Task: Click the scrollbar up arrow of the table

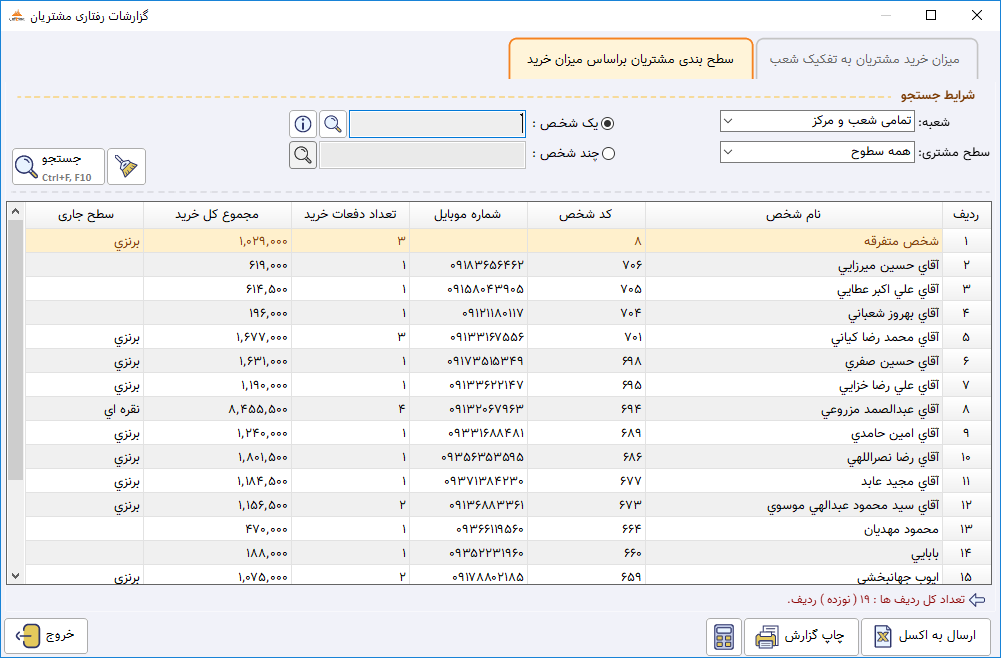Action: [x=15, y=211]
